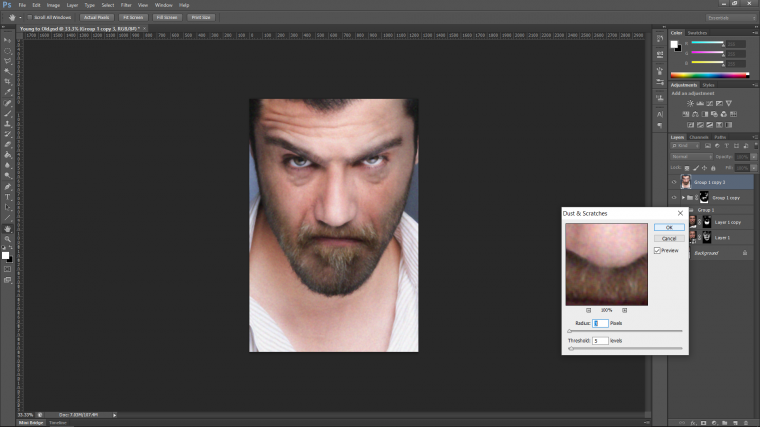760x427 pixels.
Task: Hide the Group 1 copy layer group
Action: [x=674, y=198]
